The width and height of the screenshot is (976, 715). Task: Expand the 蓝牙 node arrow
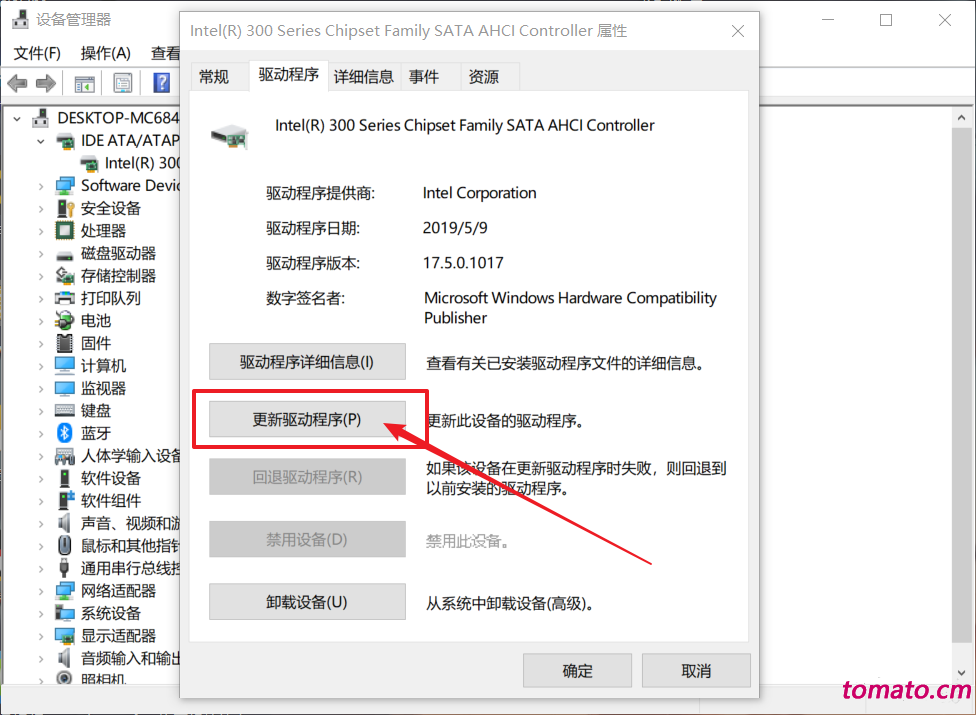[40, 433]
